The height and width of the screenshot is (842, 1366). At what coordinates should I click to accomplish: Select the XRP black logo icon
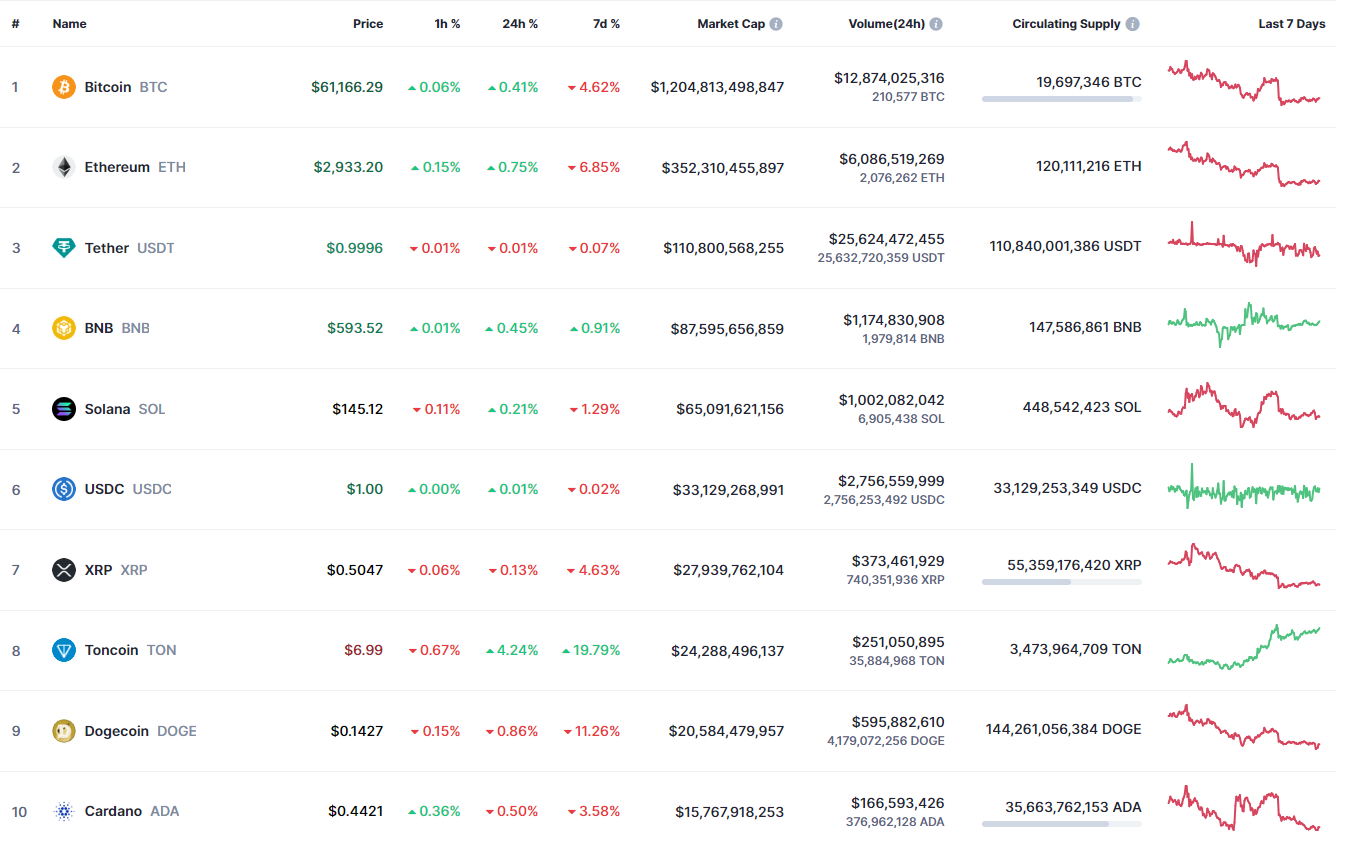click(x=63, y=569)
